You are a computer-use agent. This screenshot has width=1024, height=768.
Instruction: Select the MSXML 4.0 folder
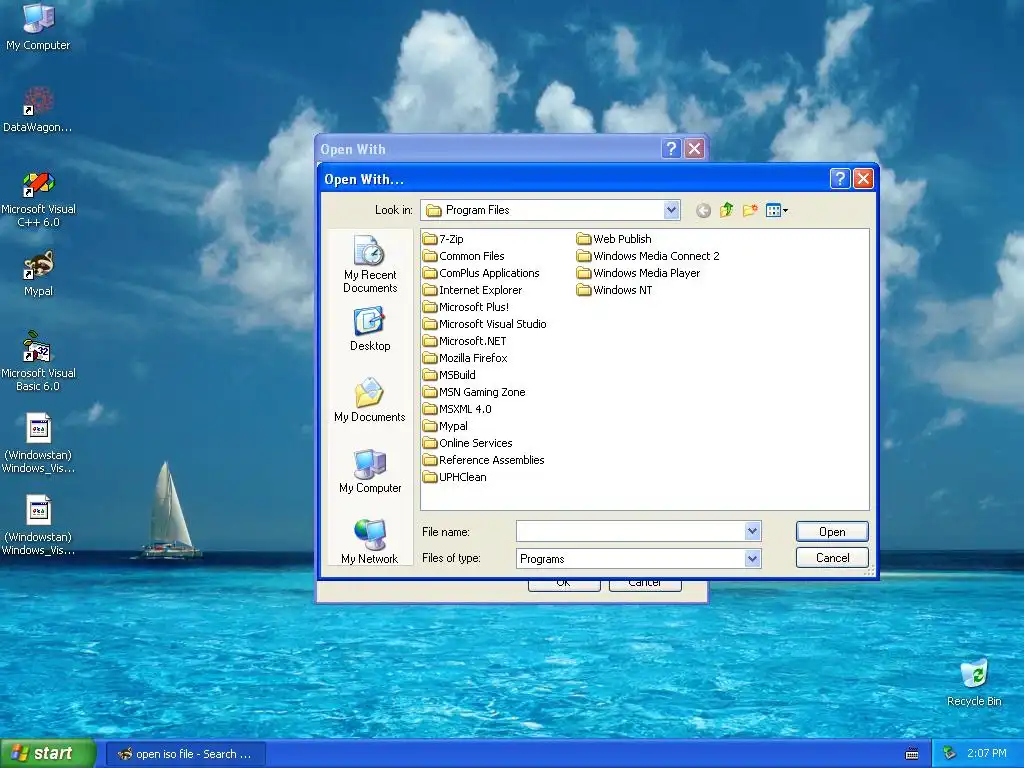(x=457, y=409)
